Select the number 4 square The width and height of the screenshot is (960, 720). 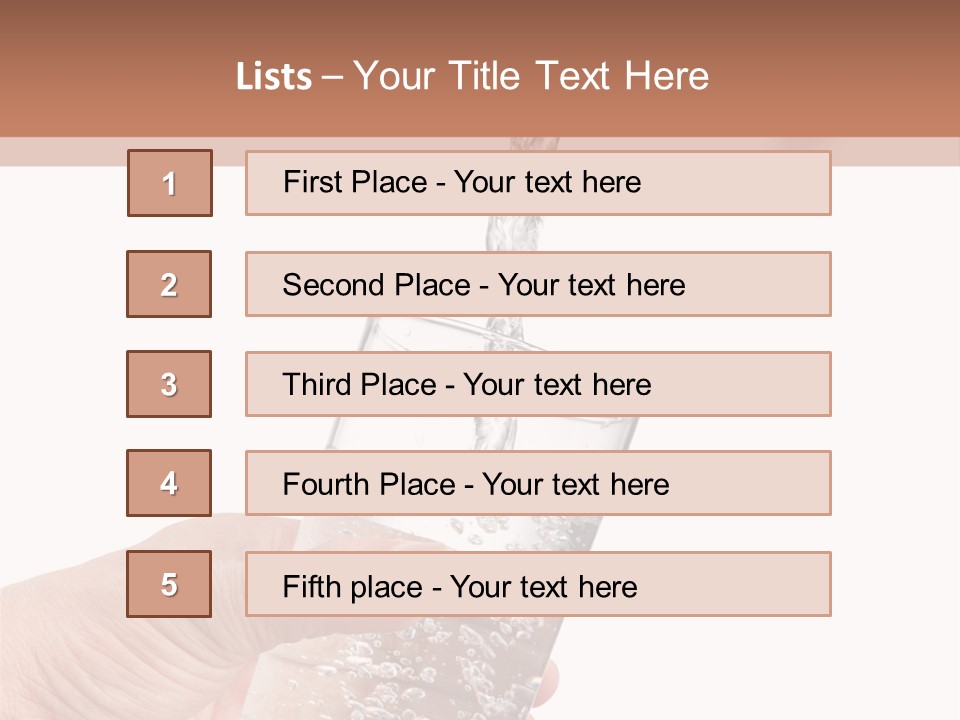pos(169,483)
